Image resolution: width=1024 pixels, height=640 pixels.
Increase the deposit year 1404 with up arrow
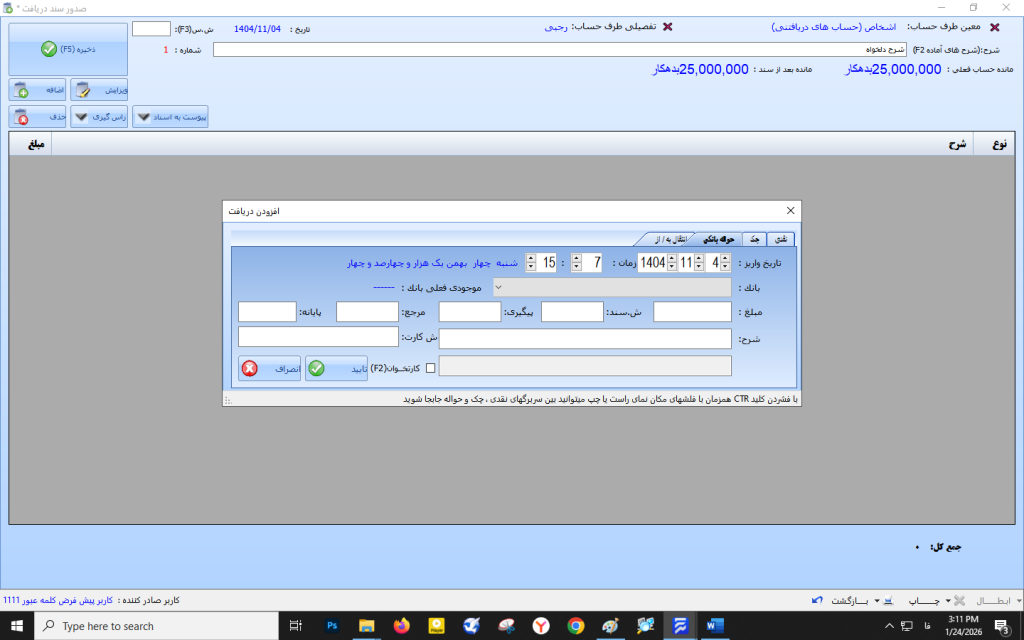tap(672, 258)
